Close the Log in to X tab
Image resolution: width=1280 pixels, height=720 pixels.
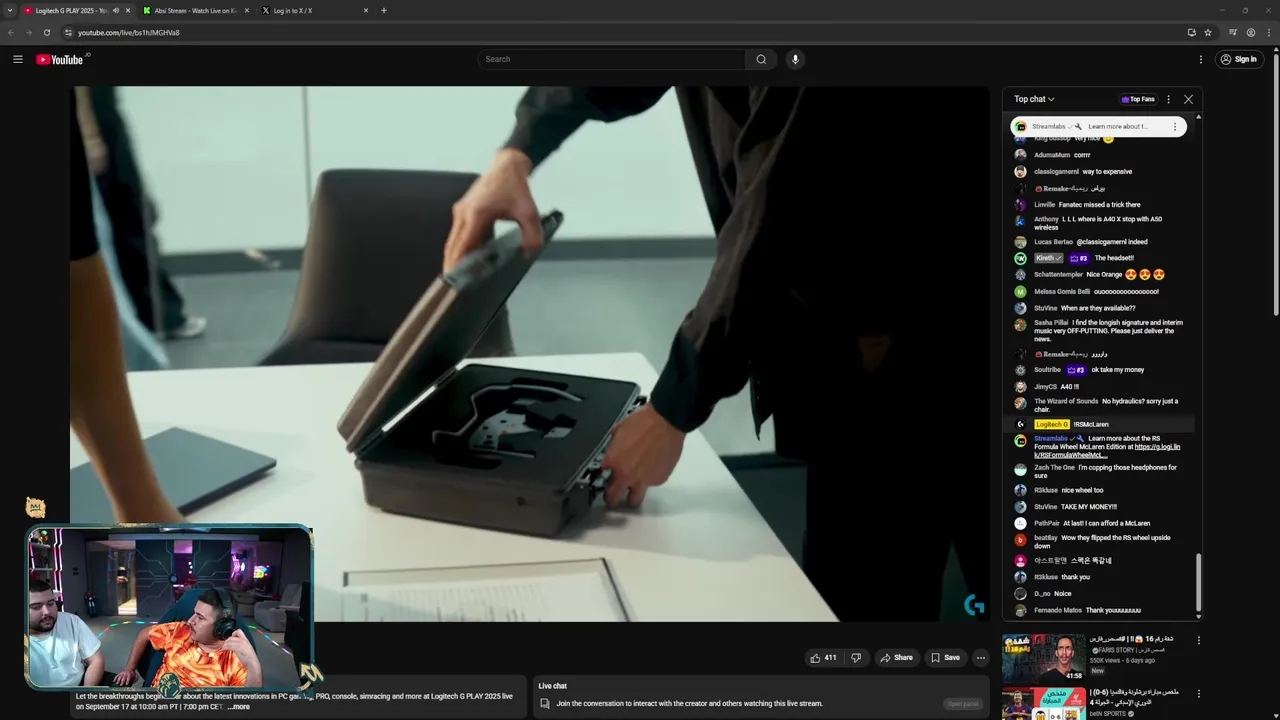point(366,11)
